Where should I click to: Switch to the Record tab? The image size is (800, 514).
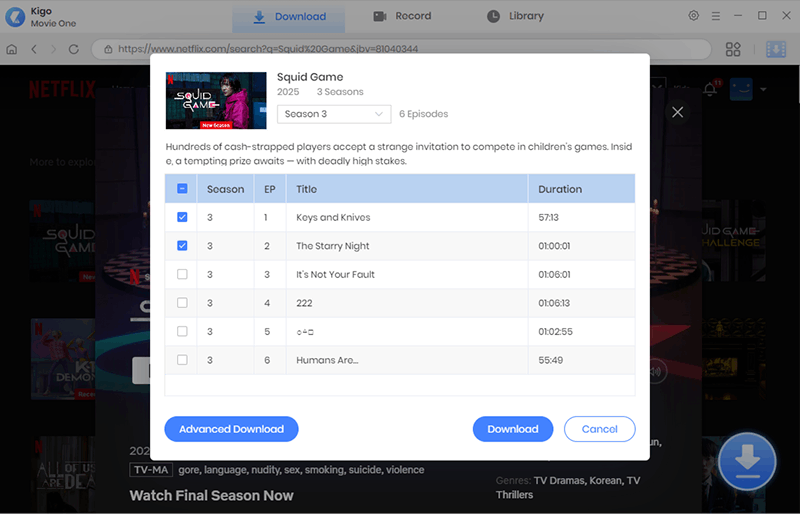(x=402, y=16)
